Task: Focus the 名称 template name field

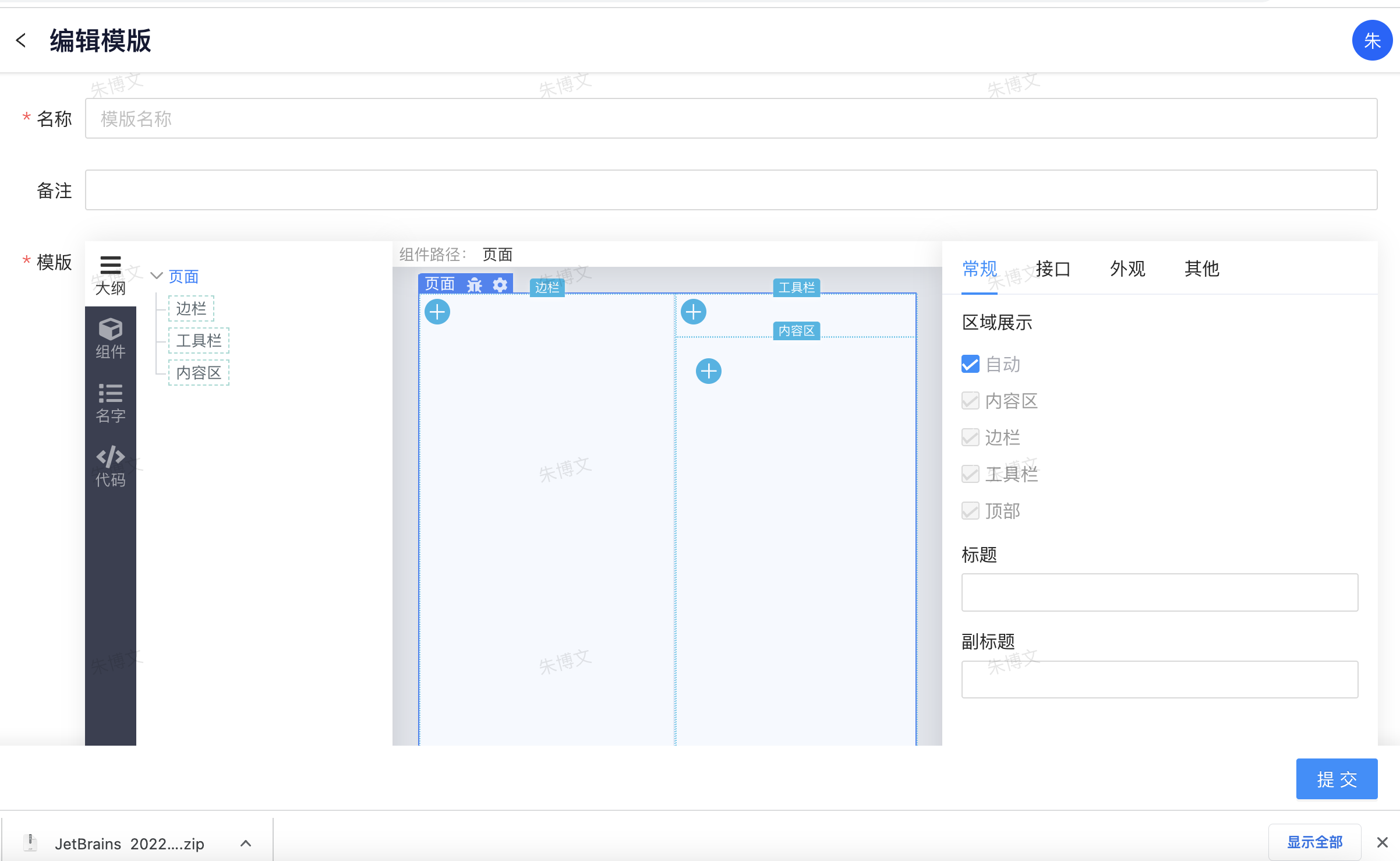Action: pyautogui.click(x=731, y=118)
